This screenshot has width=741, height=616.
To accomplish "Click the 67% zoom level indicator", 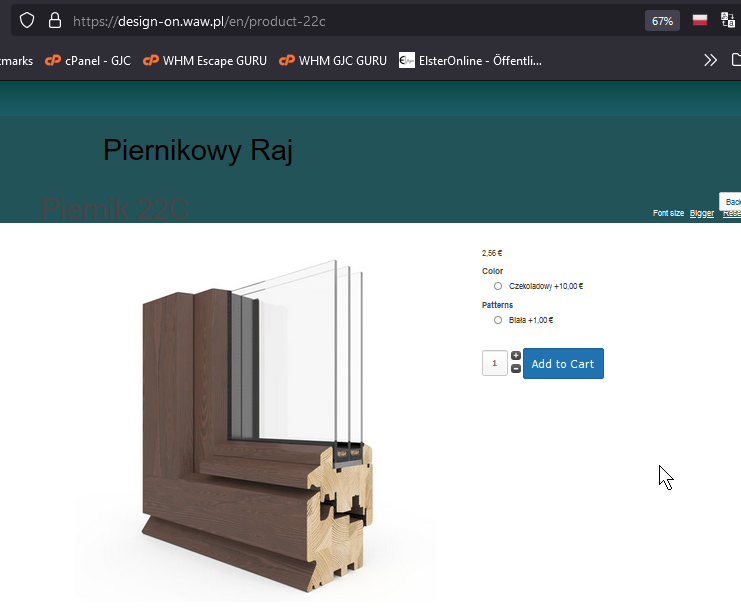I will (662, 21).
